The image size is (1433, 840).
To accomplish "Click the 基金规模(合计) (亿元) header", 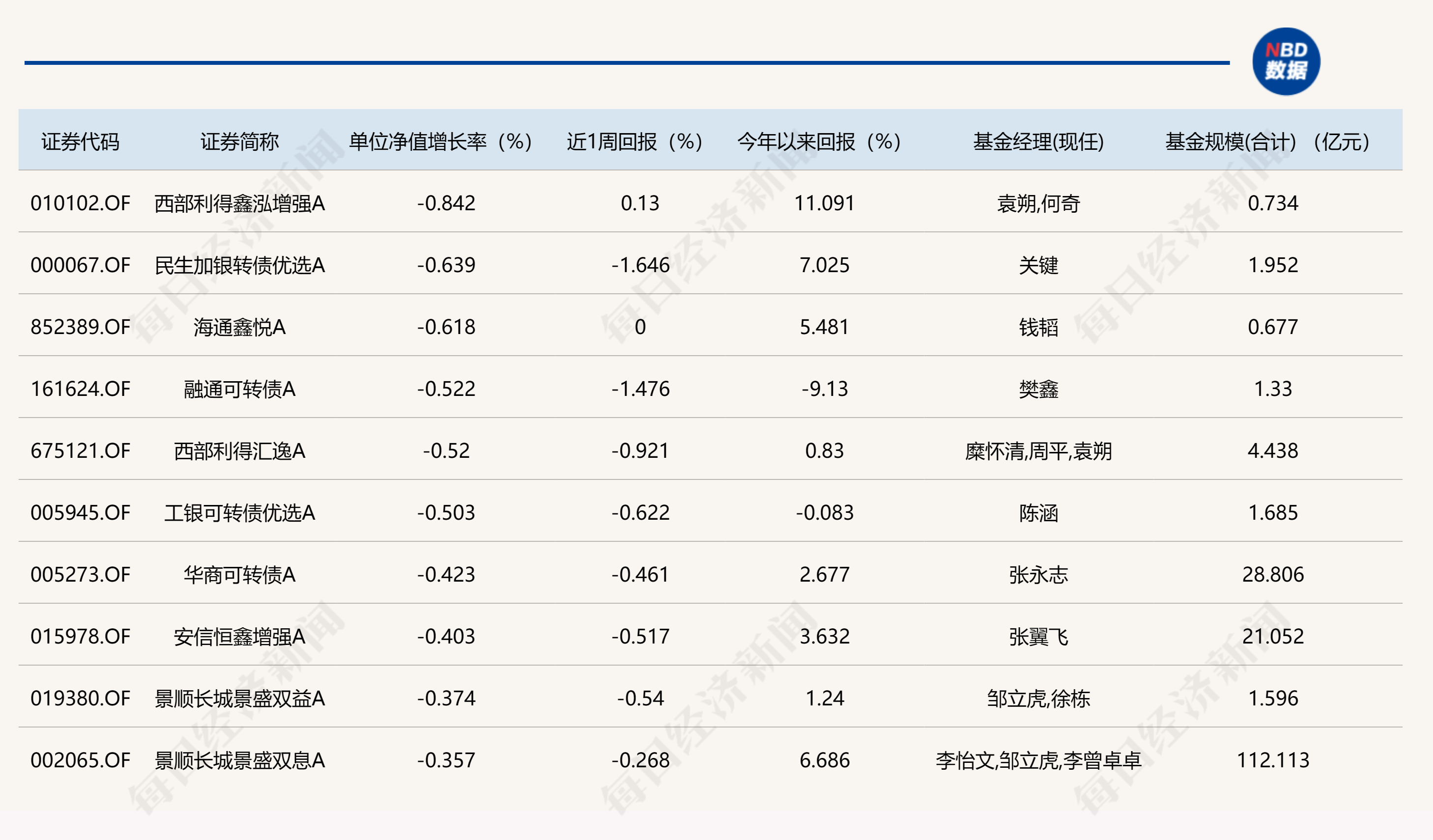I will 1267,141.
